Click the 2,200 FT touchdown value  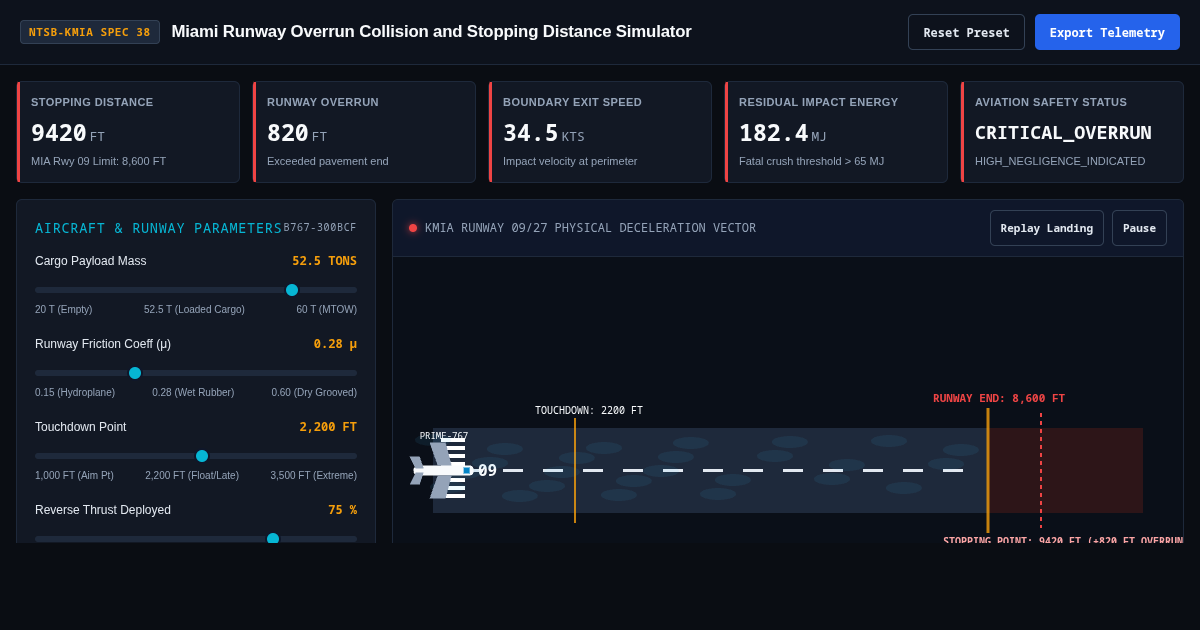[x=328, y=427]
